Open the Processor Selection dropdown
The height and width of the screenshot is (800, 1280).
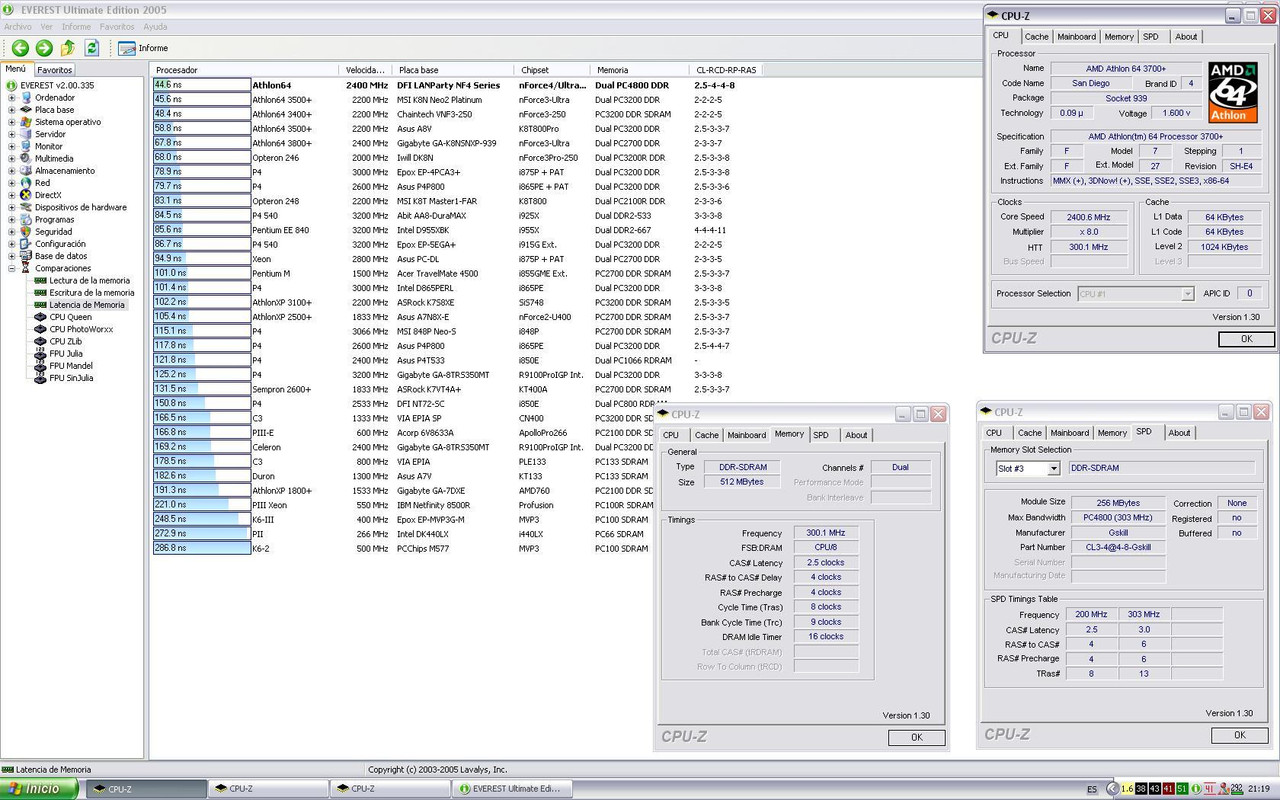coord(1187,294)
